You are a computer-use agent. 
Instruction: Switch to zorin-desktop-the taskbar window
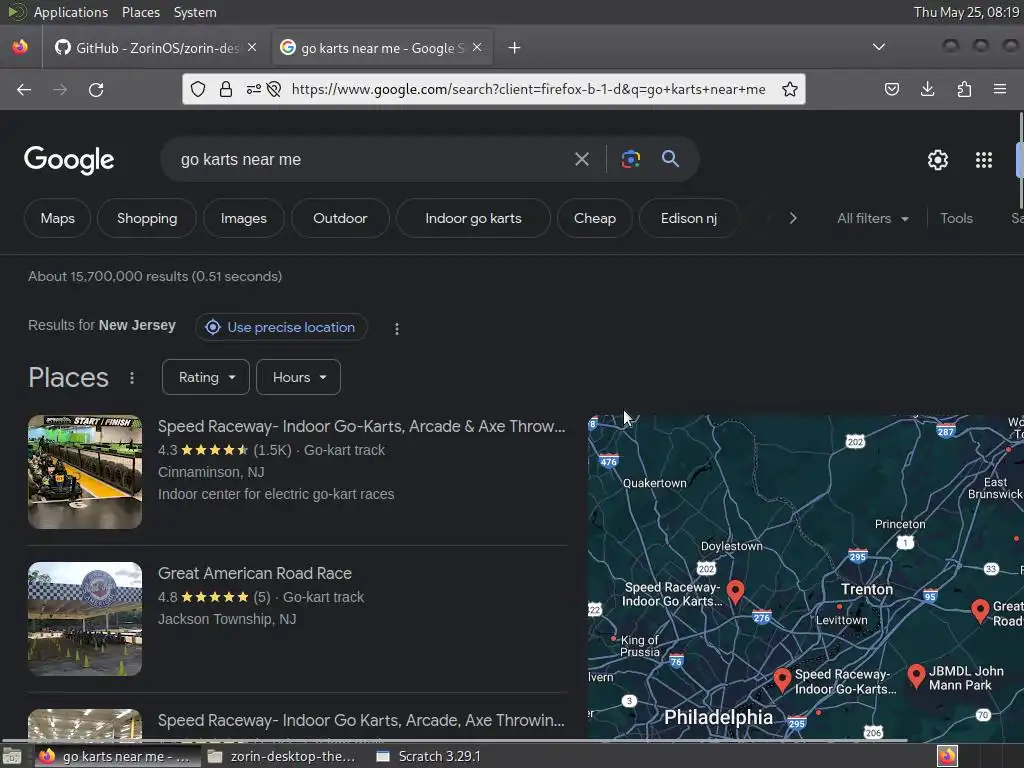[281, 756]
